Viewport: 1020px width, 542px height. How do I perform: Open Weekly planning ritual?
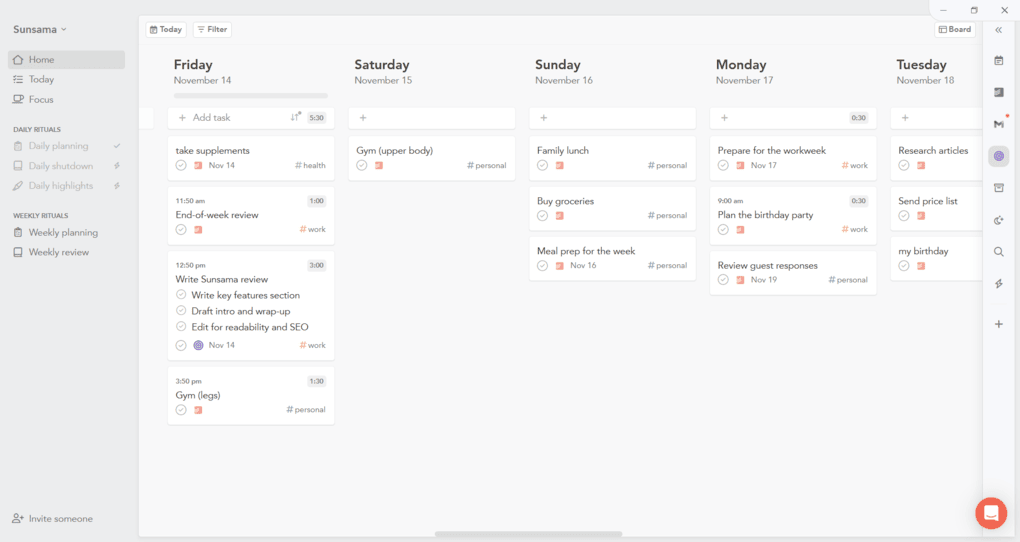click(x=63, y=233)
